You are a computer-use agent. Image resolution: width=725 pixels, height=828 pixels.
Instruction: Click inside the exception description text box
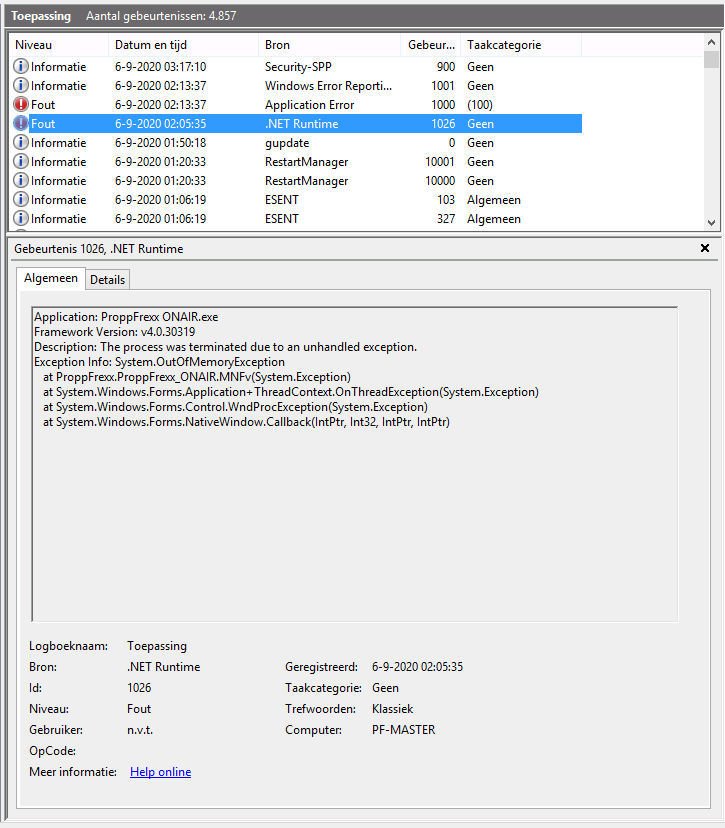click(x=355, y=500)
